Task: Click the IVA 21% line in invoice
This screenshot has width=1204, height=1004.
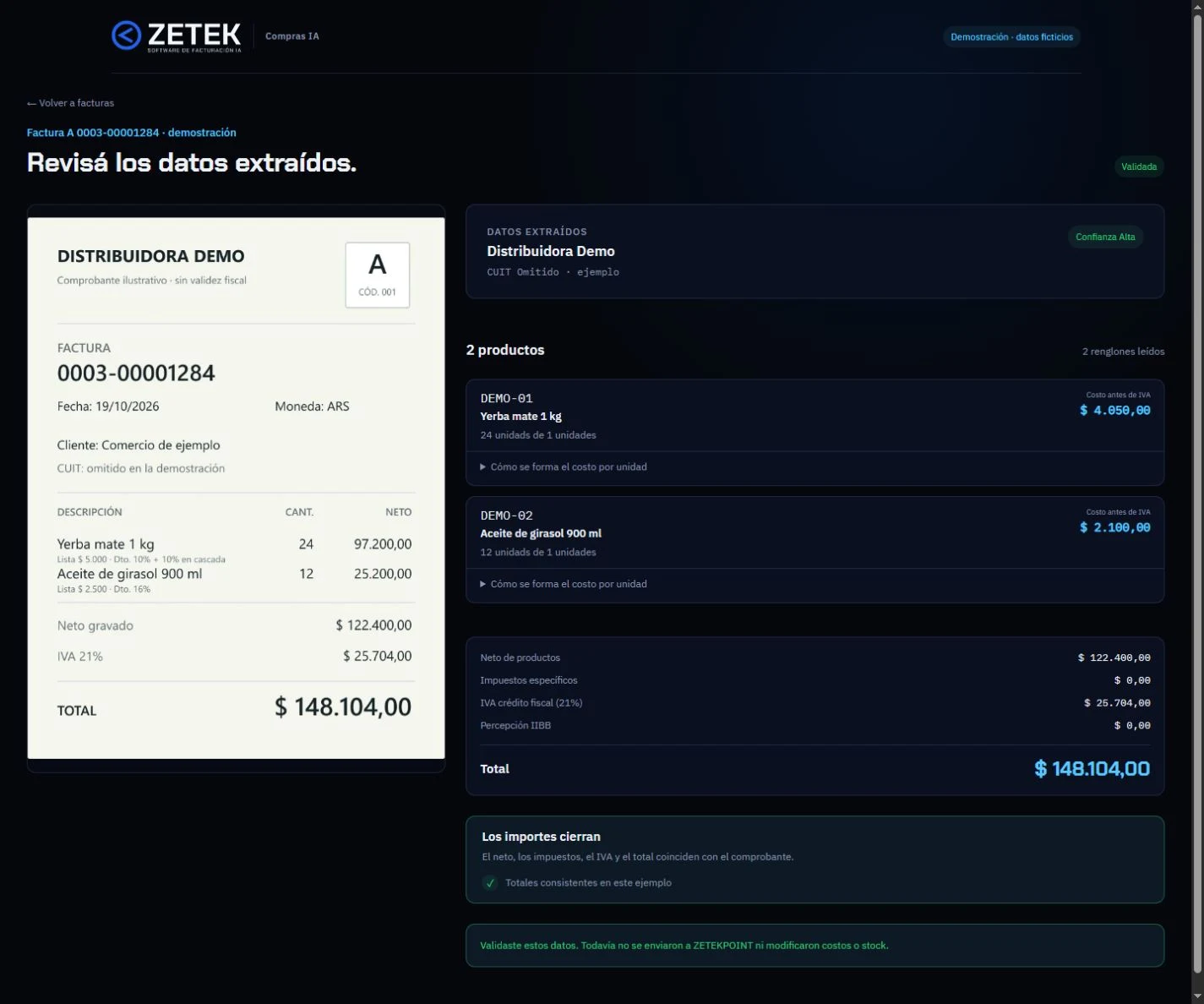Action: (234, 657)
